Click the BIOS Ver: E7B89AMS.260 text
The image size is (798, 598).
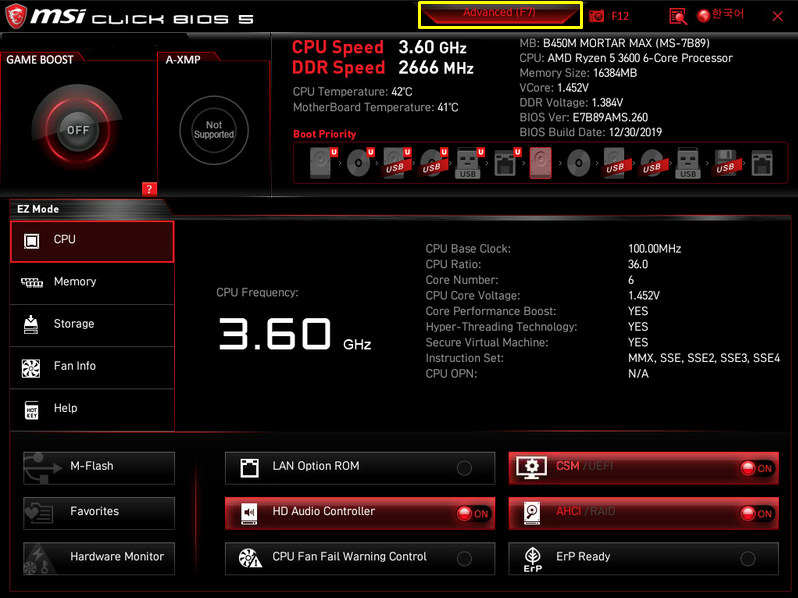(583, 118)
